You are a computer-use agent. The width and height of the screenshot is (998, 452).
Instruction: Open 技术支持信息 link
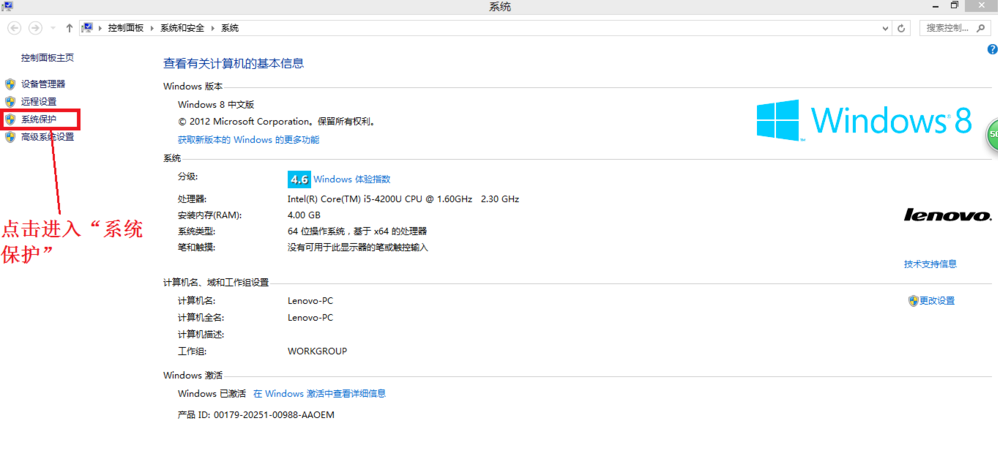pos(930,264)
